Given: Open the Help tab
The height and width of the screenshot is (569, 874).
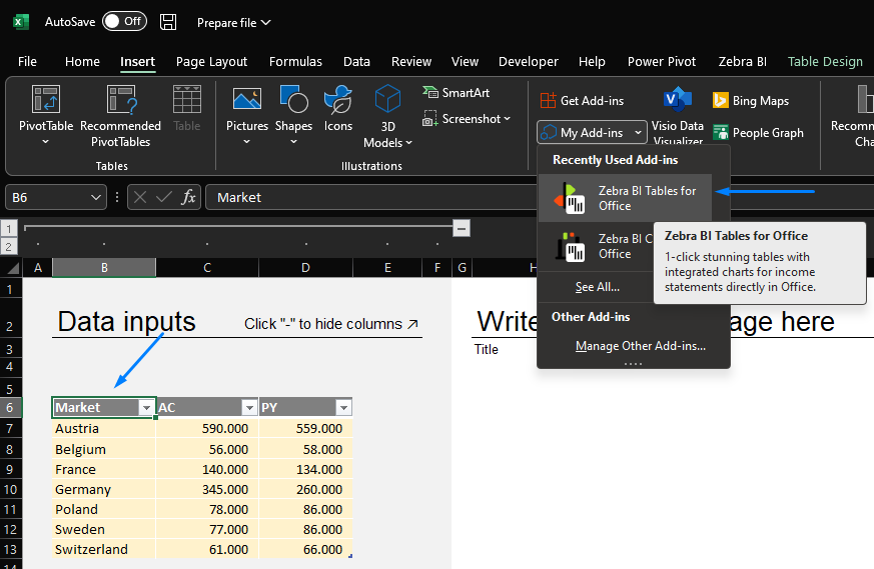Looking at the screenshot, I should click(591, 61).
